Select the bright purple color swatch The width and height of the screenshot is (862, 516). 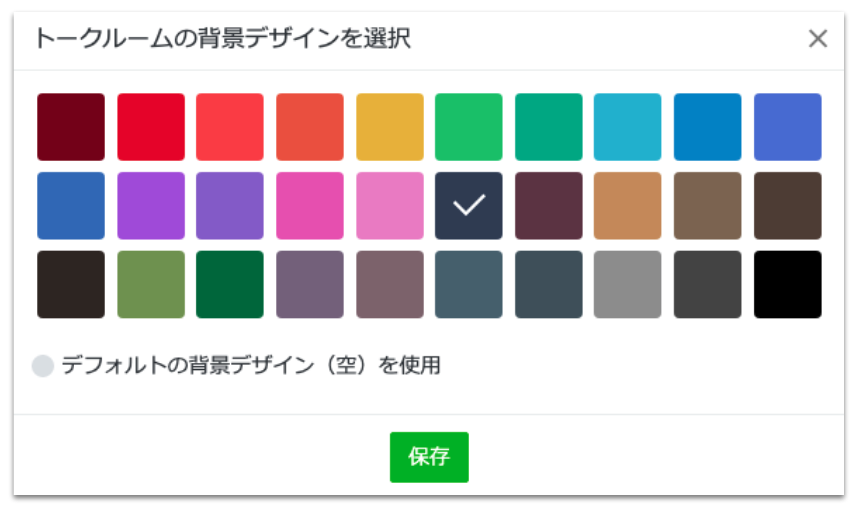pyautogui.click(x=151, y=206)
